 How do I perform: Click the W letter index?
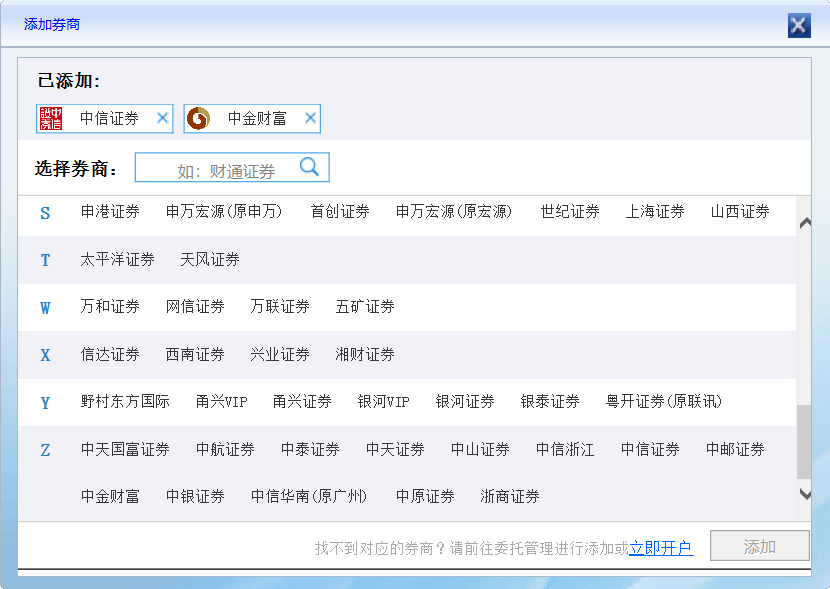46,307
